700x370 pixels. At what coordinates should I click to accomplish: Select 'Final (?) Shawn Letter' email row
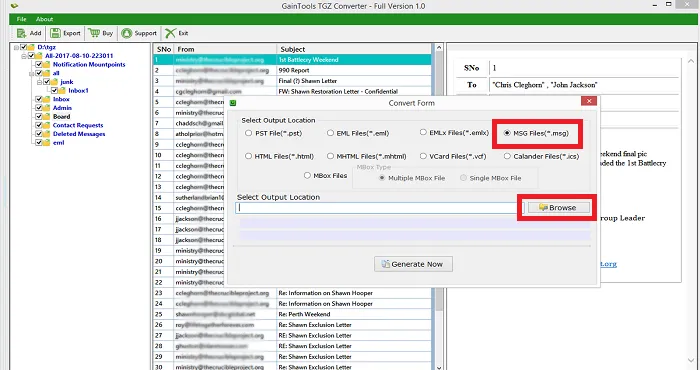coord(292,81)
